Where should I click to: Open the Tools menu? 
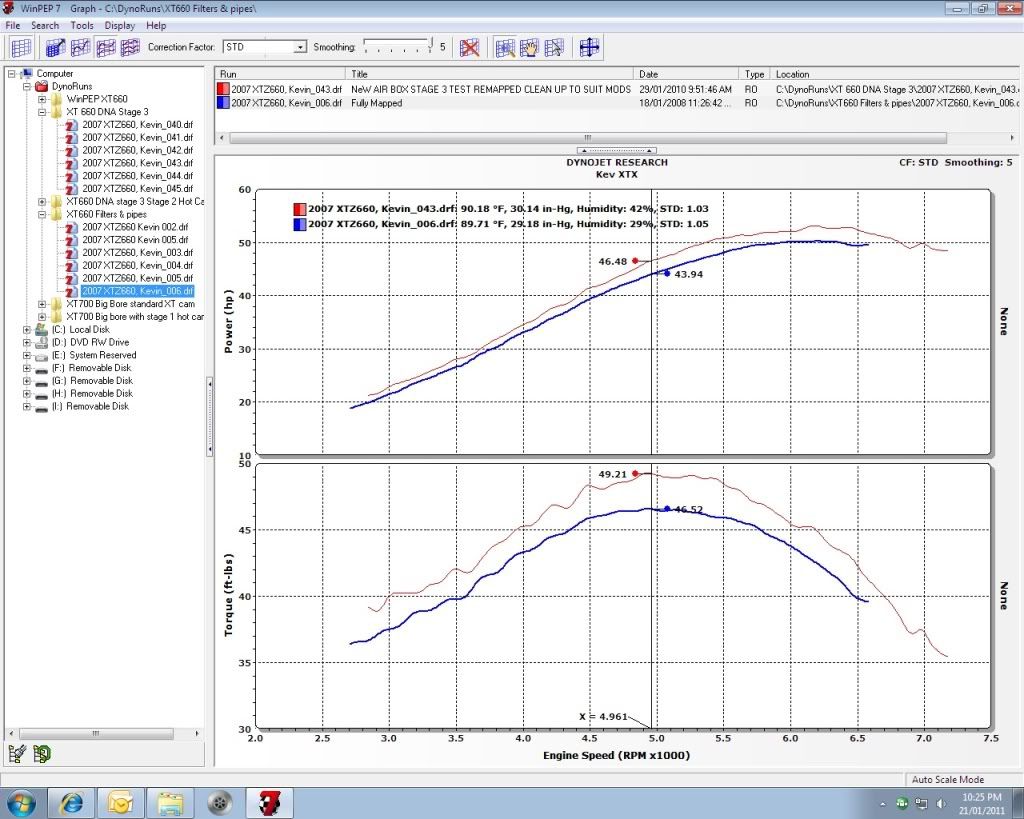pyautogui.click(x=82, y=25)
